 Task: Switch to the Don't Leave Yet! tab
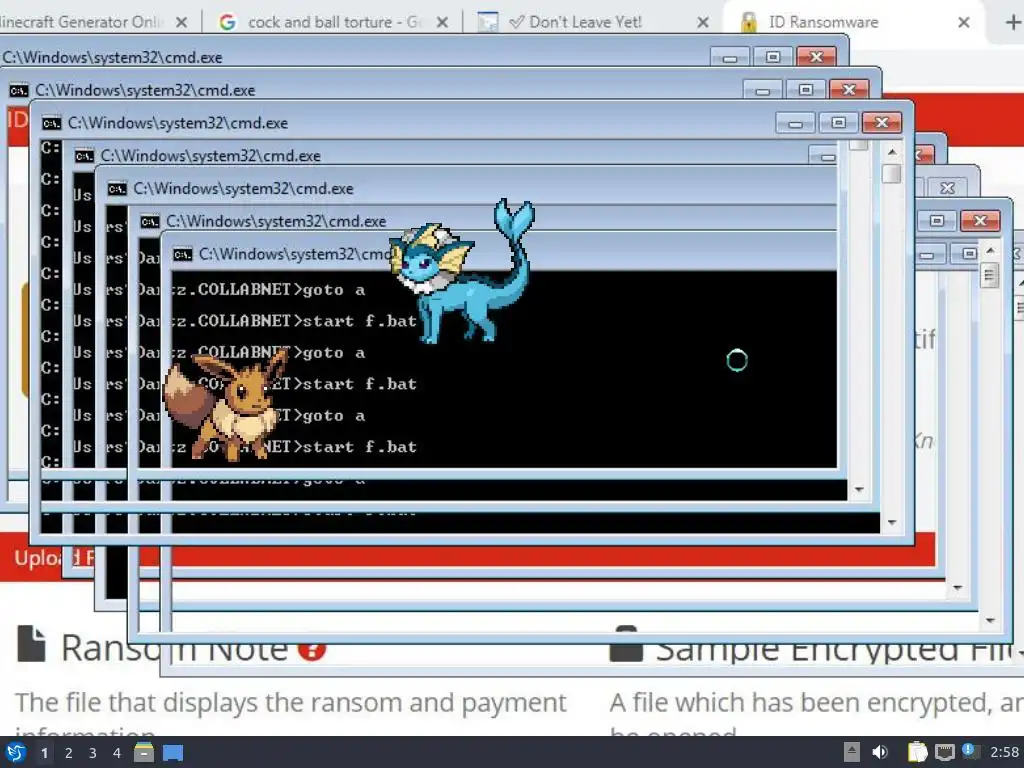(x=593, y=22)
